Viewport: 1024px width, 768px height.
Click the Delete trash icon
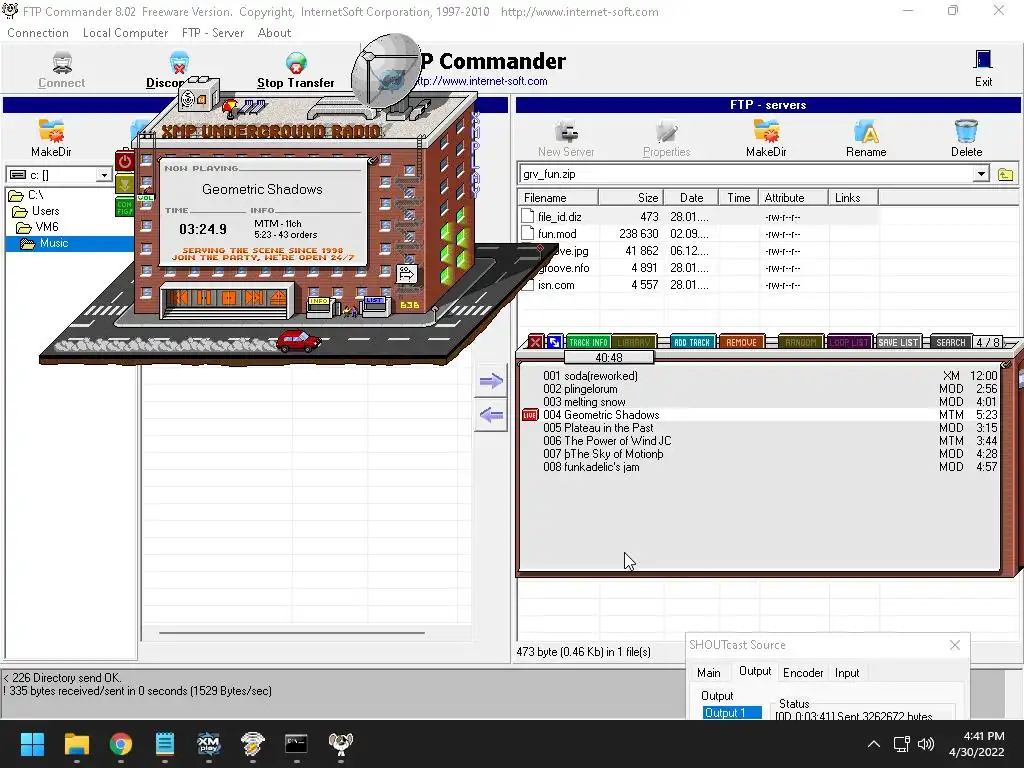coord(966,138)
